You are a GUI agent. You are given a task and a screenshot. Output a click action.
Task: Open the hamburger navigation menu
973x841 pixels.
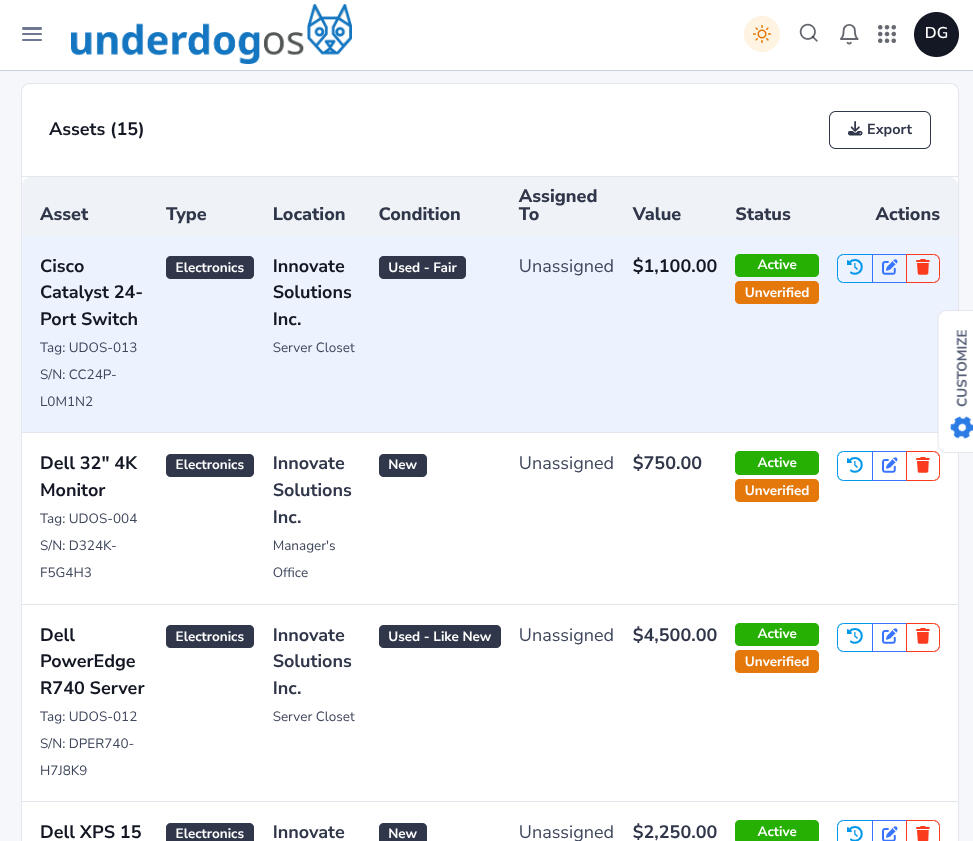click(x=32, y=34)
